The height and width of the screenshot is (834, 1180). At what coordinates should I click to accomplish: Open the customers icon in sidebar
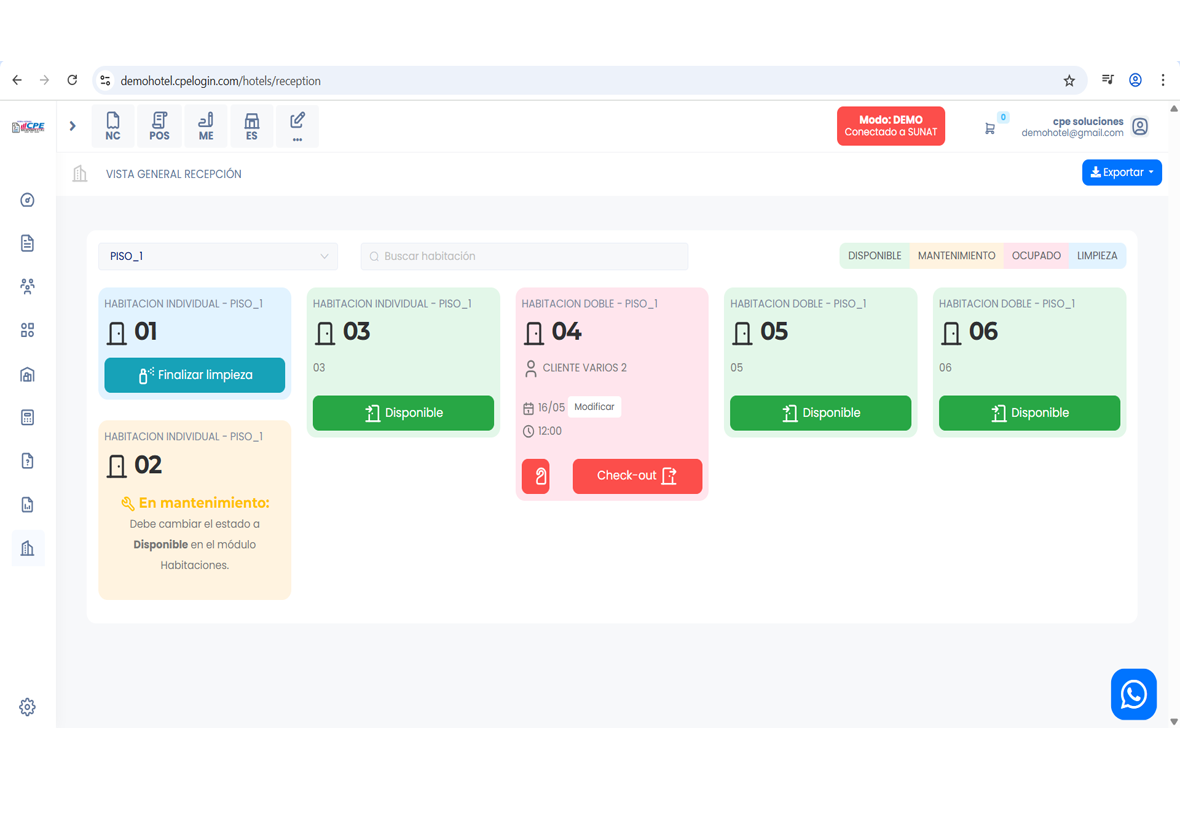tap(27, 287)
